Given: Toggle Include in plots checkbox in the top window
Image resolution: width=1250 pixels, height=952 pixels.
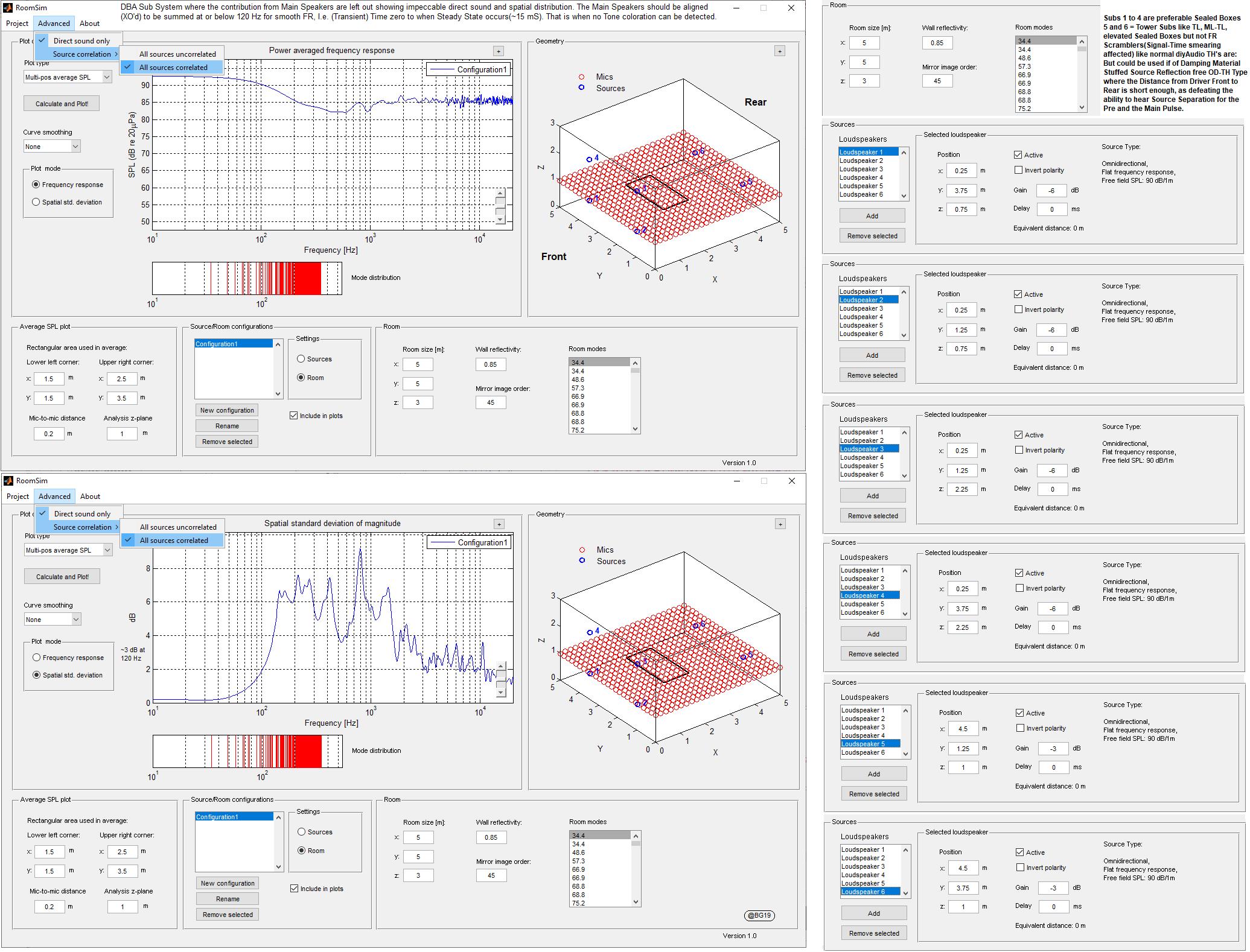Looking at the screenshot, I should click(294, 416).
